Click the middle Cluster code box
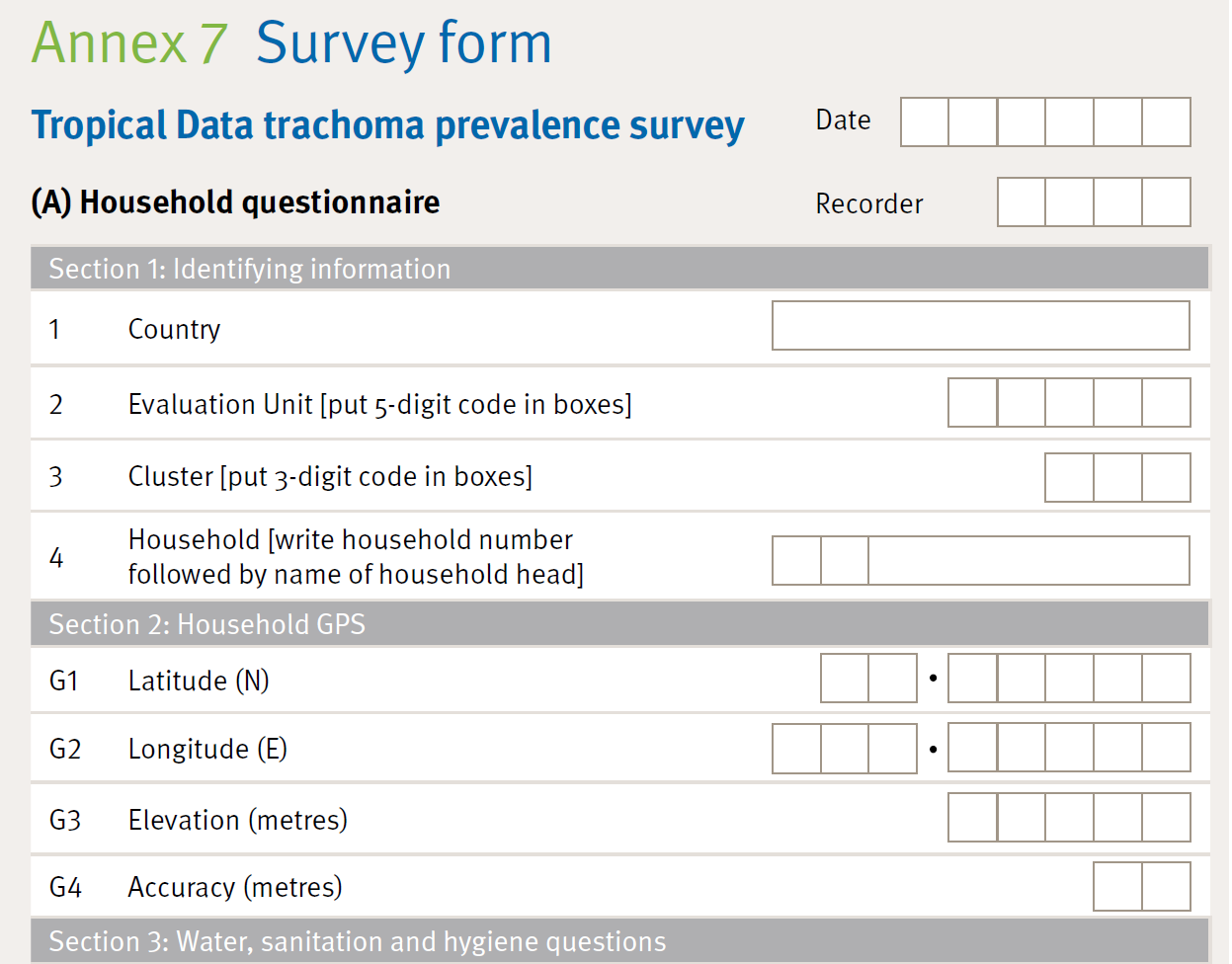 [1117, 478]
